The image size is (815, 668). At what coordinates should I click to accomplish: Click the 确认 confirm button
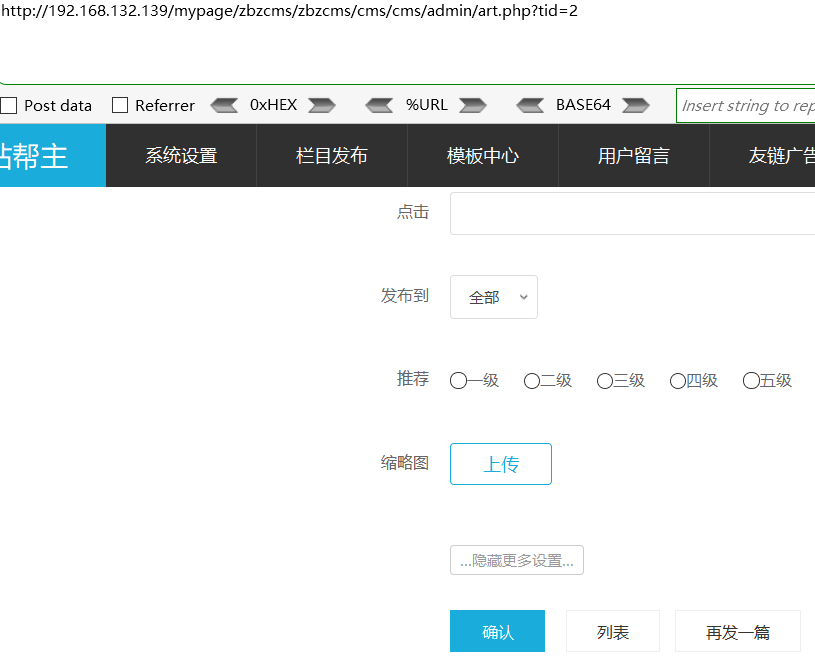pos(497,631)
